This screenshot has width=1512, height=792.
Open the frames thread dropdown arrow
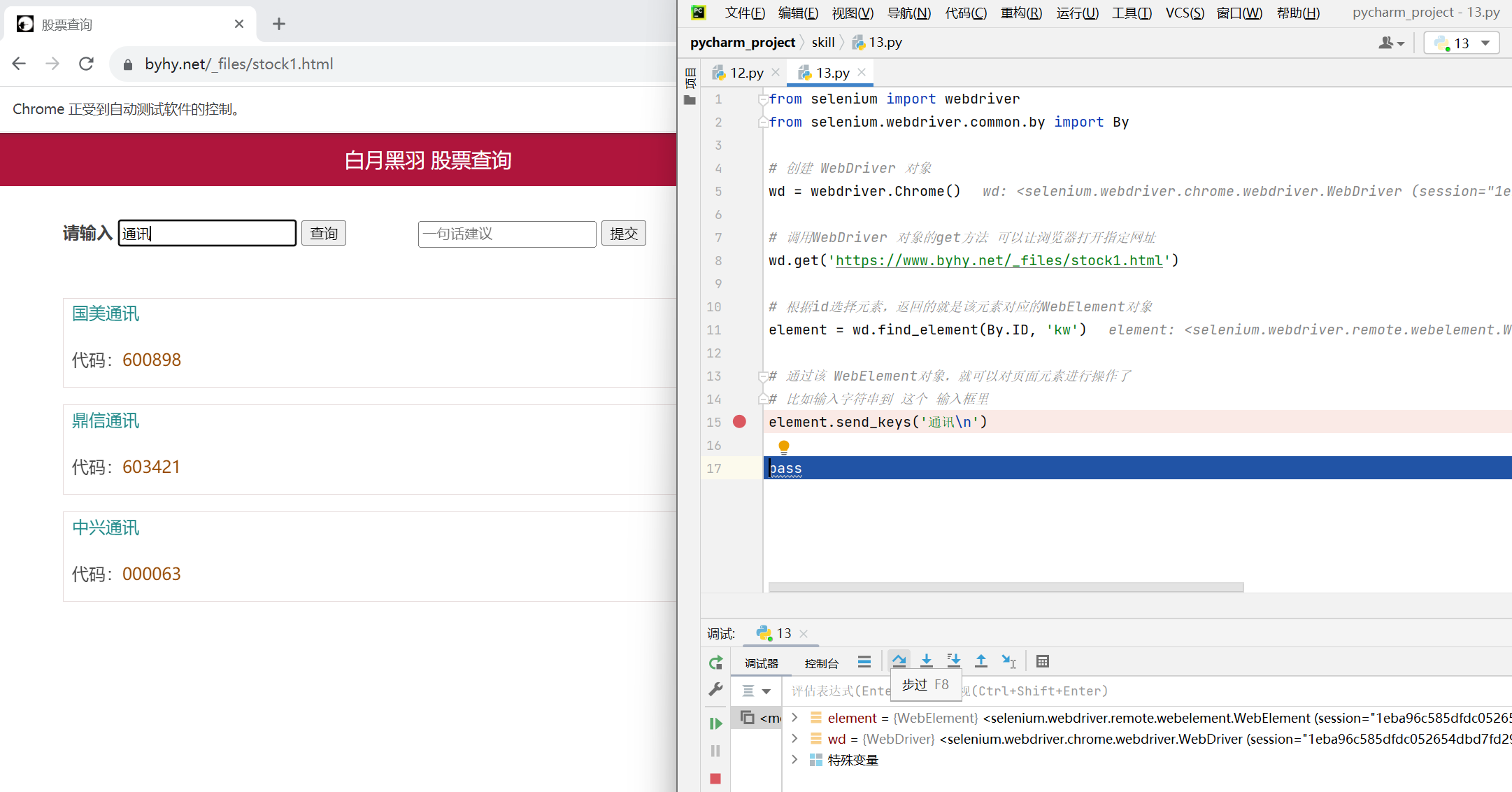(766, 691)
